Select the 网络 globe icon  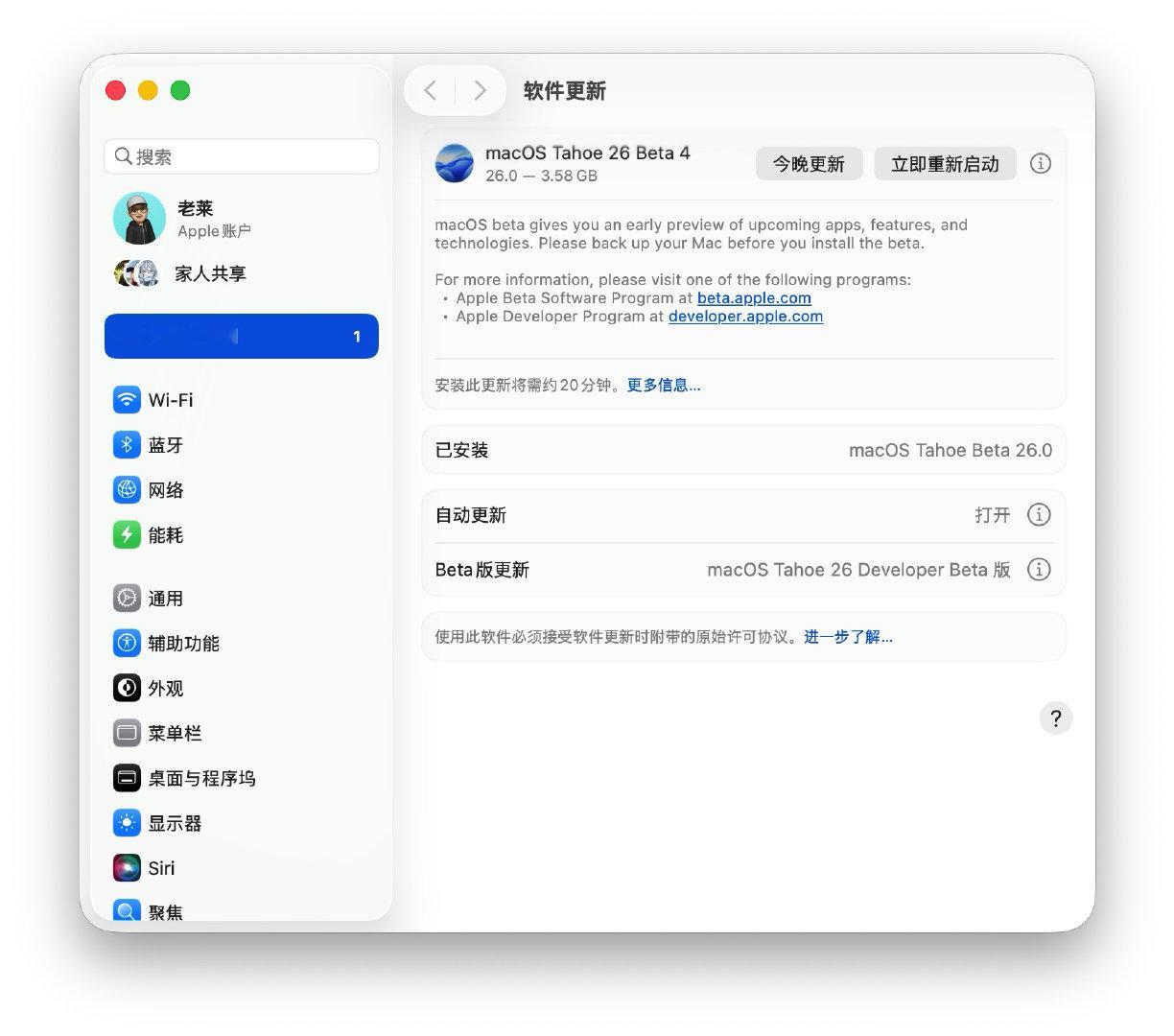point(127,490)
